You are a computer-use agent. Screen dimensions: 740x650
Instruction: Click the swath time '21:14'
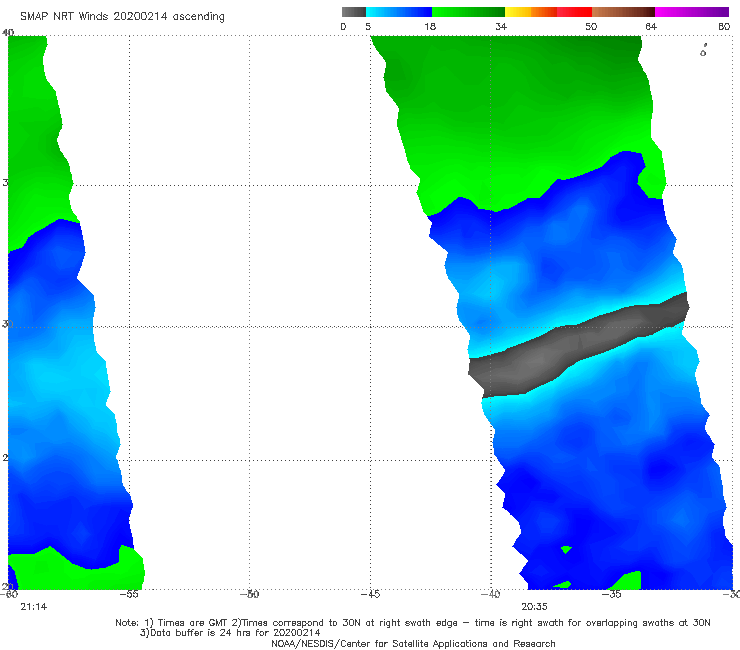coord(34,607)
